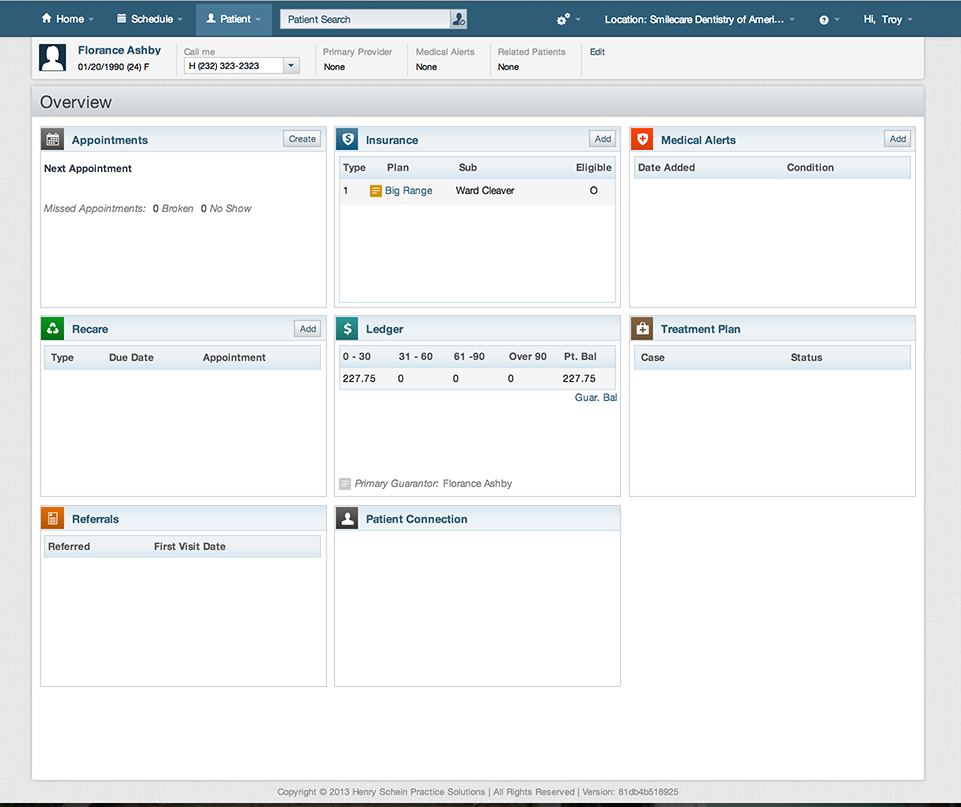Click the Patient Connection panel title
961x807 pixels.
click(x=417, y=519)
